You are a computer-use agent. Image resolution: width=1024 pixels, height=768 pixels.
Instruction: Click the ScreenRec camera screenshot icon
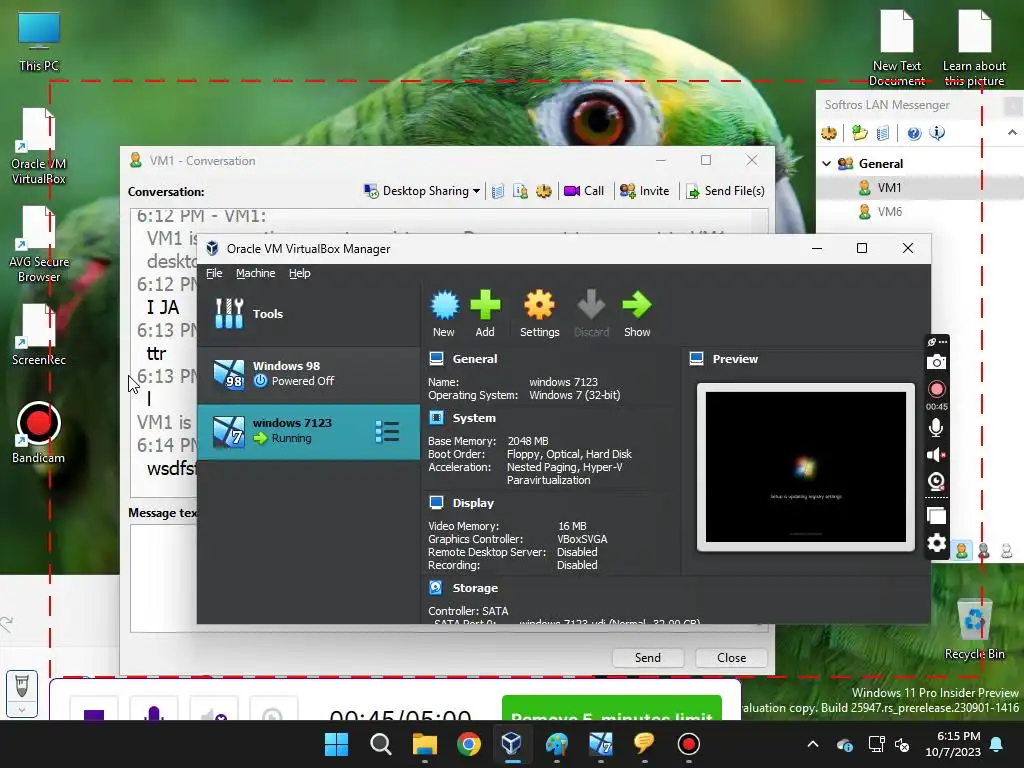click(936, 362)
